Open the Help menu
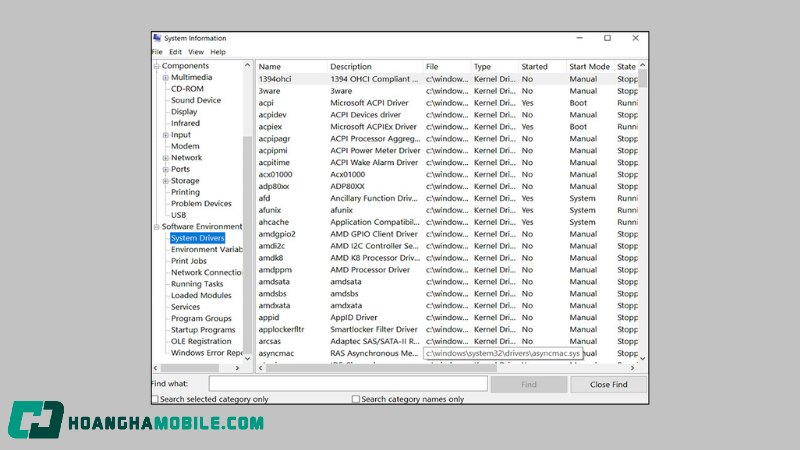 218,52
